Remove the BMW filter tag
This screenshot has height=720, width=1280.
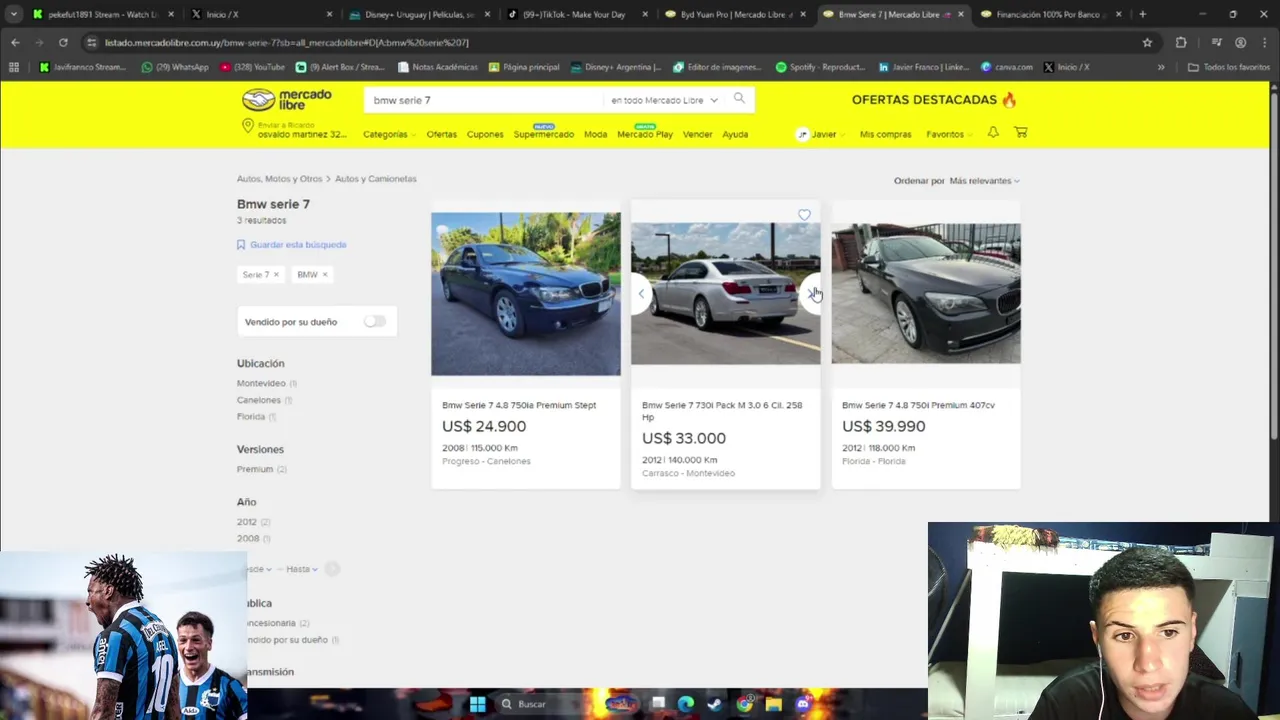coord(325,274)
